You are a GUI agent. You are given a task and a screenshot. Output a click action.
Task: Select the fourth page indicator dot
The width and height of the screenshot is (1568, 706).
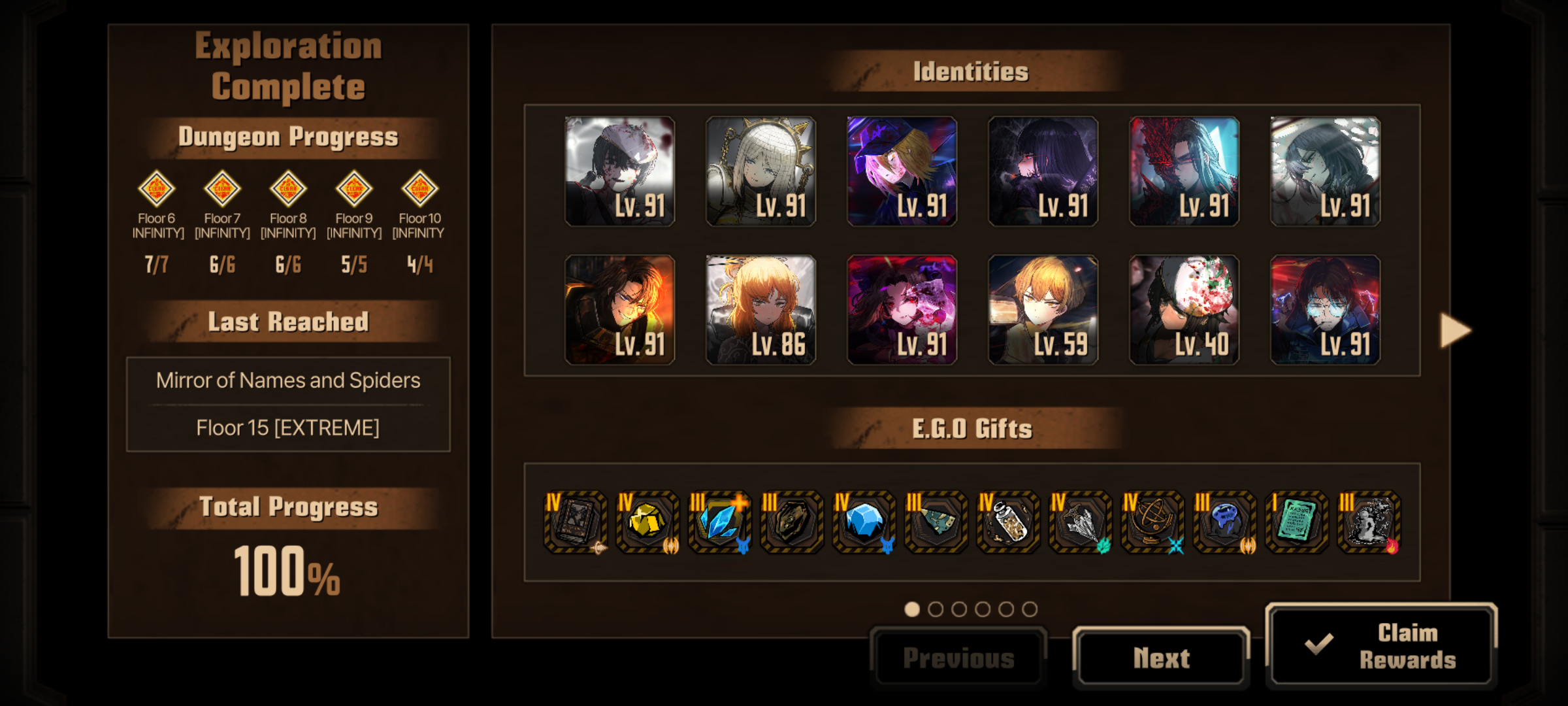click(x=983, y=609)
